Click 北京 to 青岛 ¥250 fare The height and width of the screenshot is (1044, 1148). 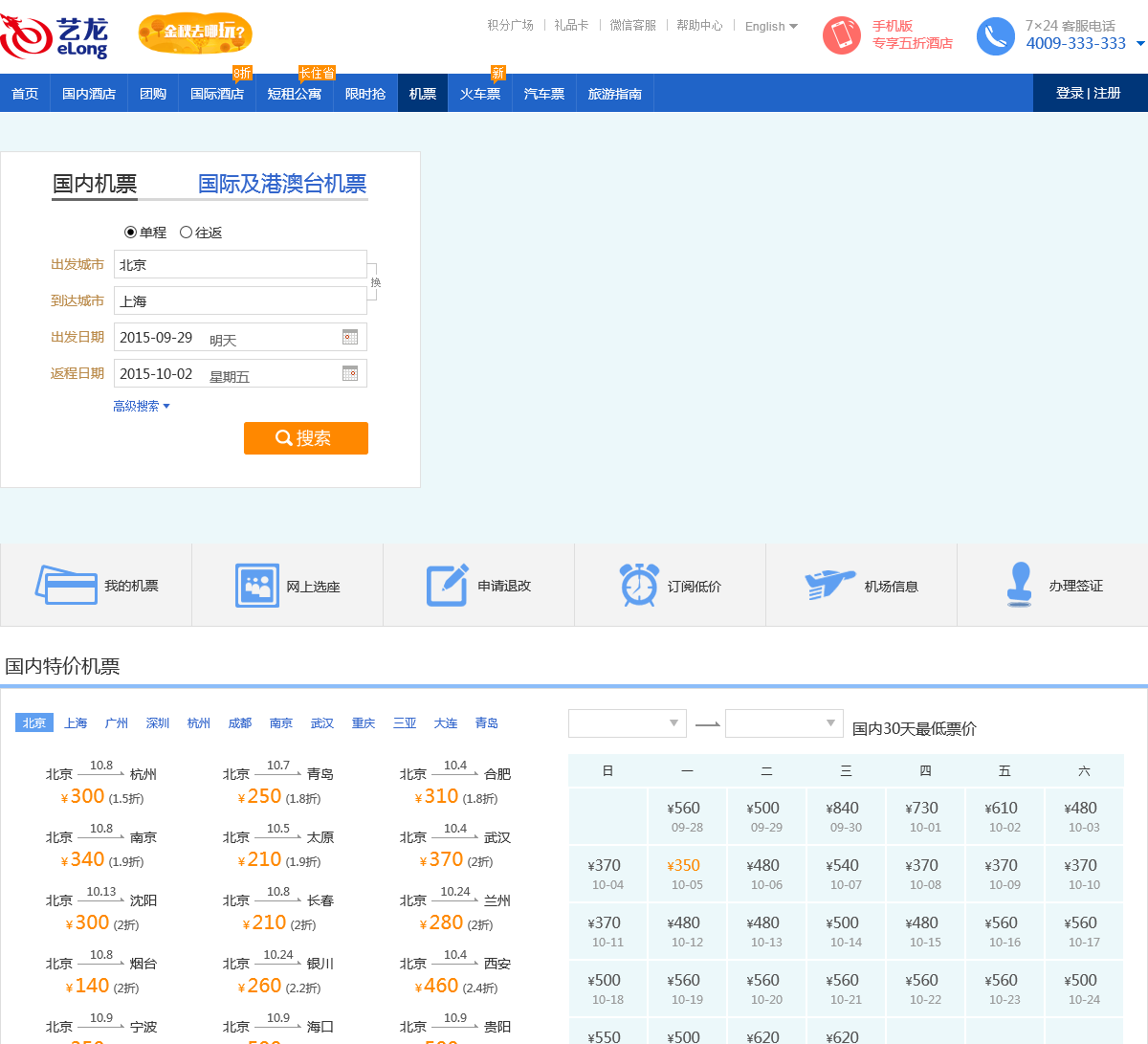coord(278,785)
